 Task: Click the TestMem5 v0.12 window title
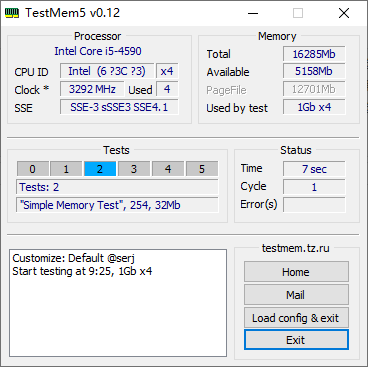(72, 13)
